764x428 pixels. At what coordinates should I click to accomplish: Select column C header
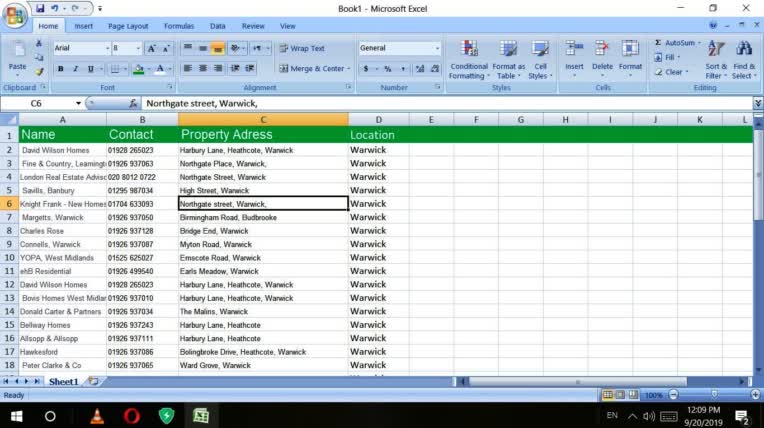[263, 119]
